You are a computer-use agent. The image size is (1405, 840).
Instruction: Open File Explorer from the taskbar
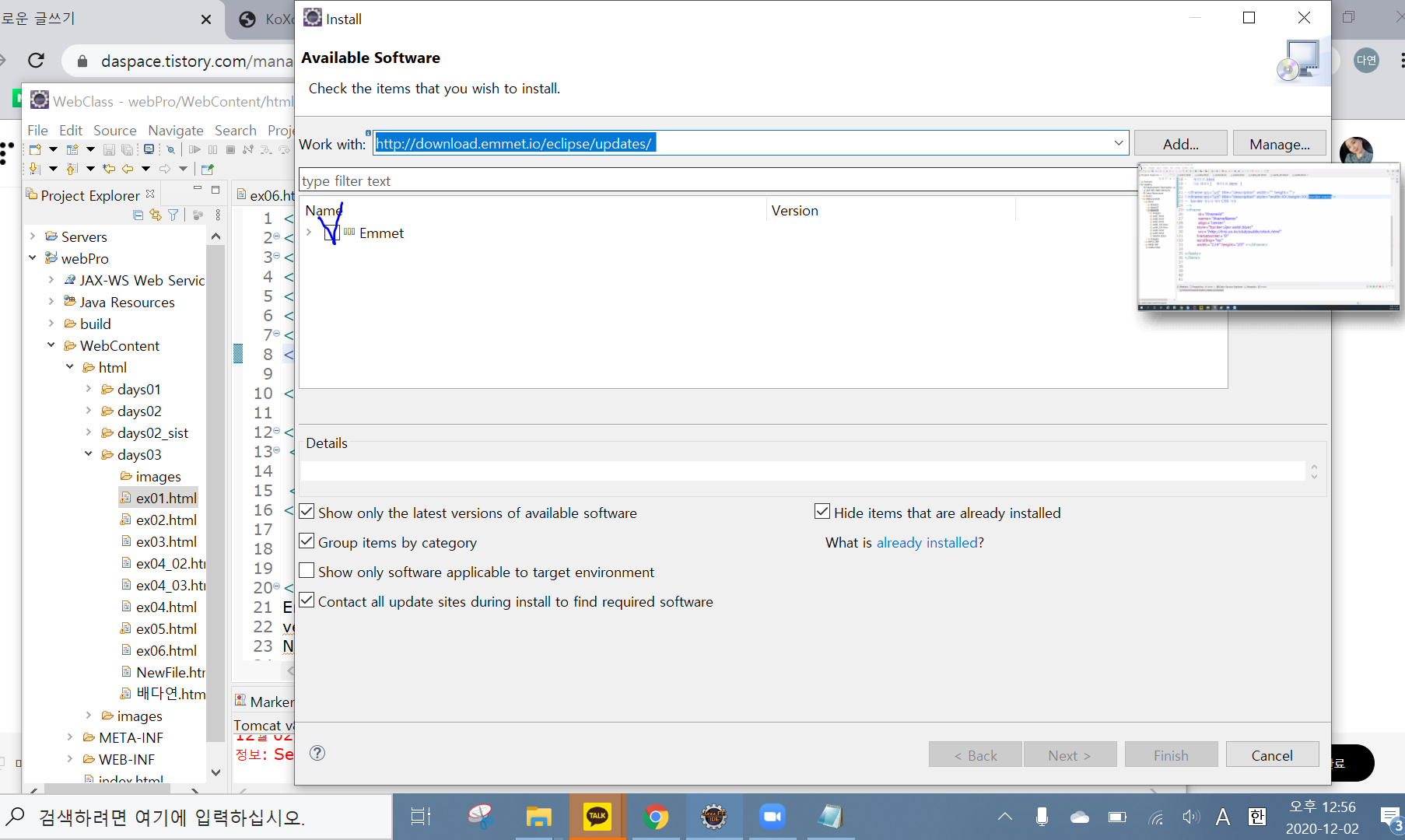pyautogui.click(x=538, y=817)
